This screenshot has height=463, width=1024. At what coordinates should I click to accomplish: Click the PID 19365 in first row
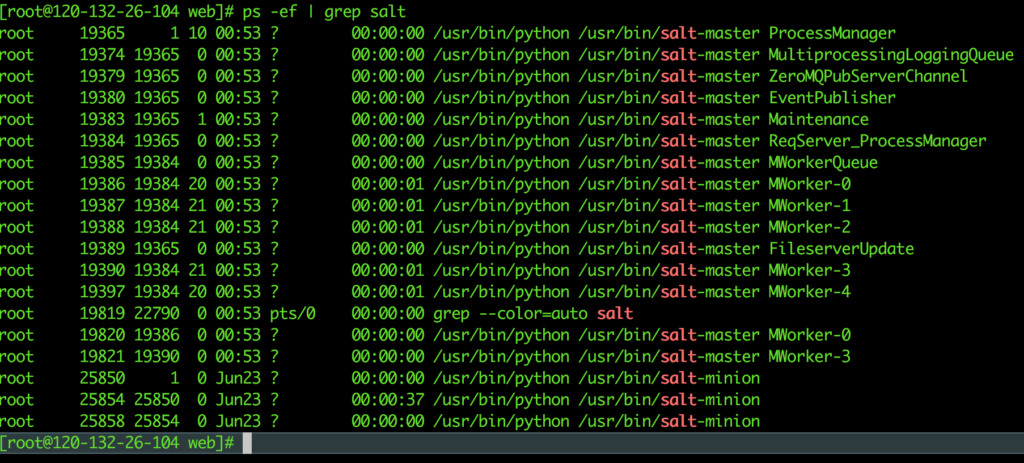tap(102, 33)
